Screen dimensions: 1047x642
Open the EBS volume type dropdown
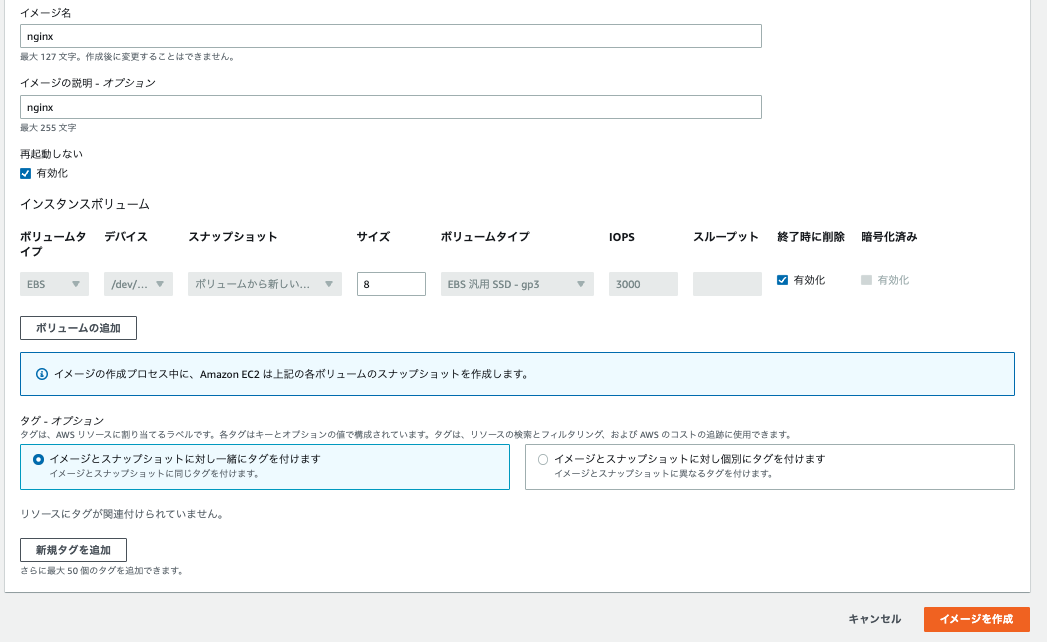click(53, 283)
